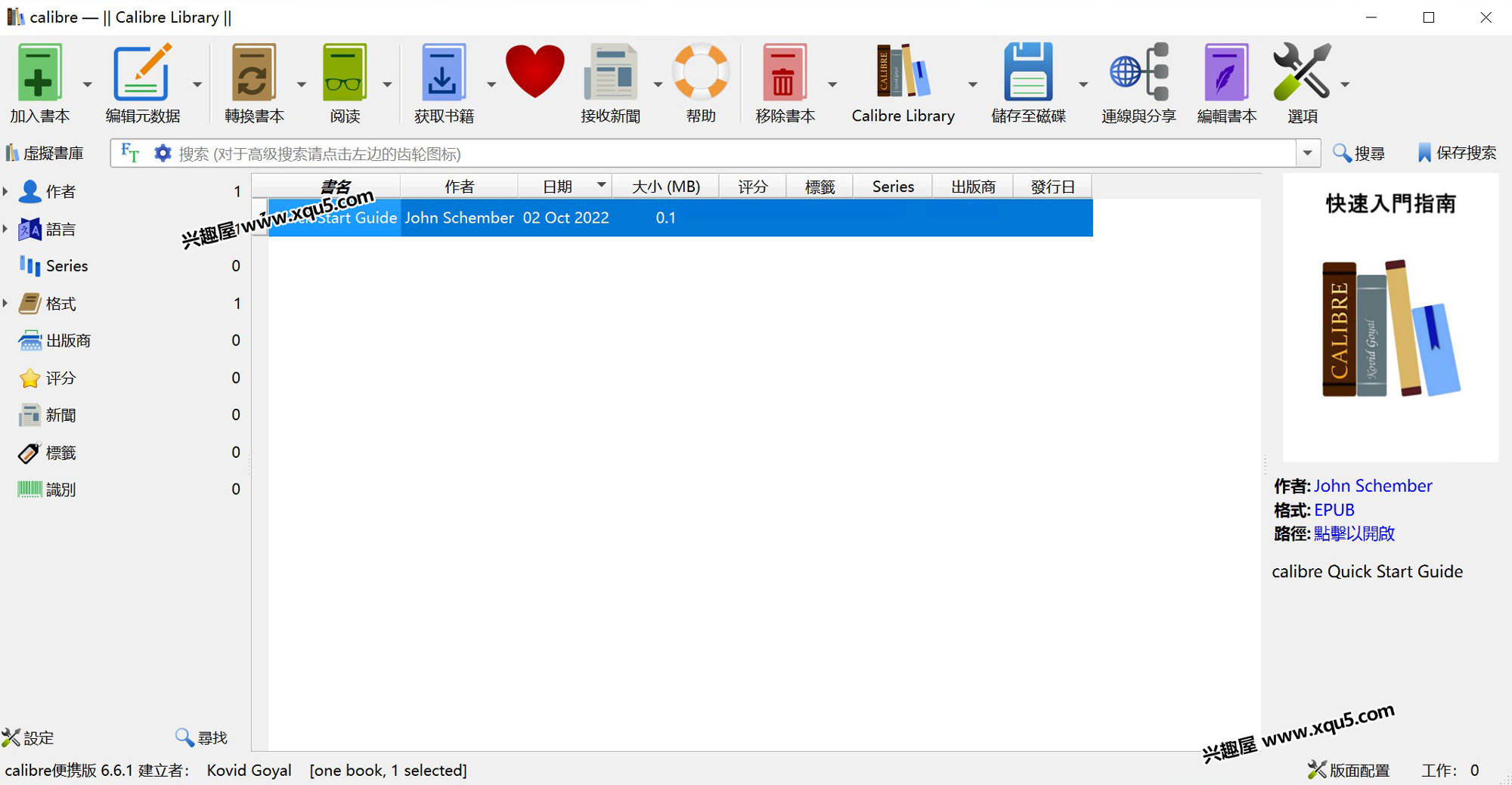Open dropdown arrow next to Fetch news

pos(658,85)
